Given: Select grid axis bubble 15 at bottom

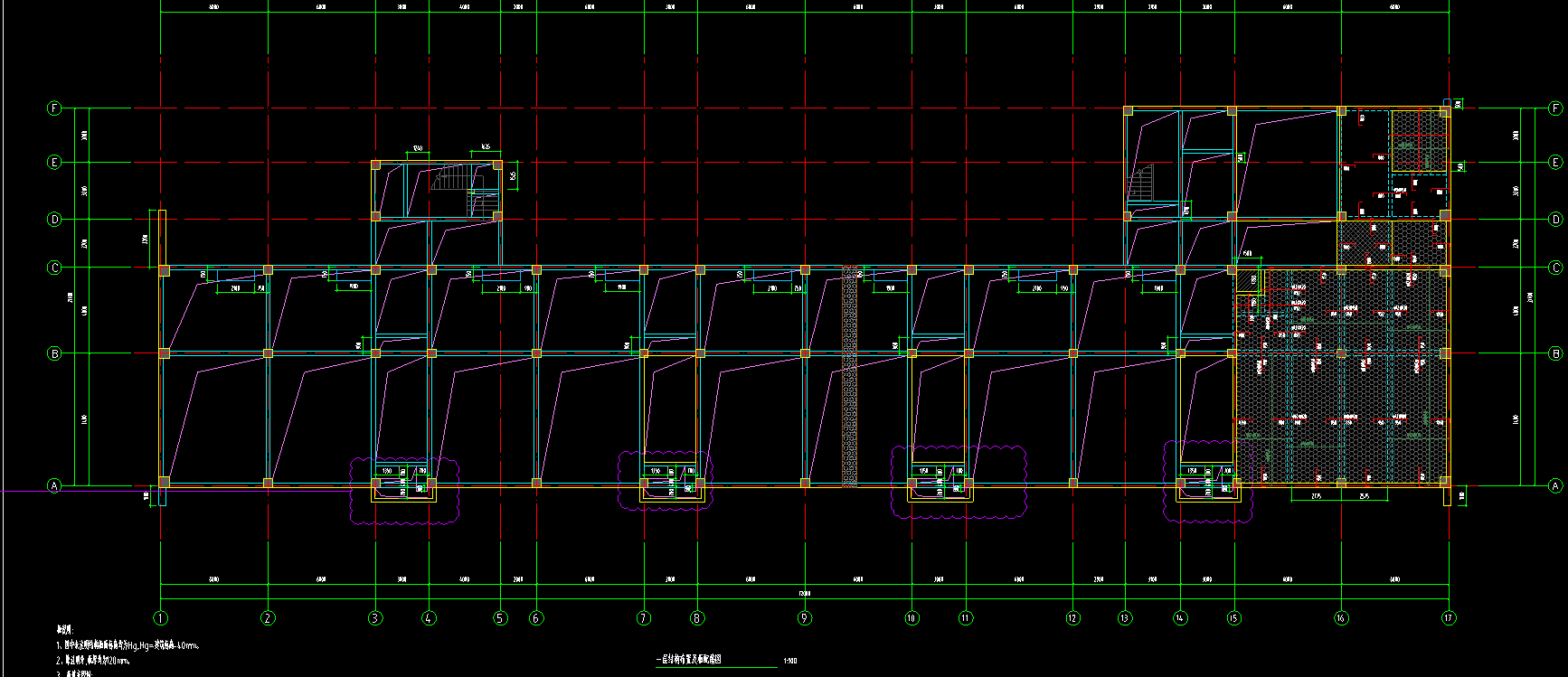Looking at the screenshot, I should point(1234,618).
